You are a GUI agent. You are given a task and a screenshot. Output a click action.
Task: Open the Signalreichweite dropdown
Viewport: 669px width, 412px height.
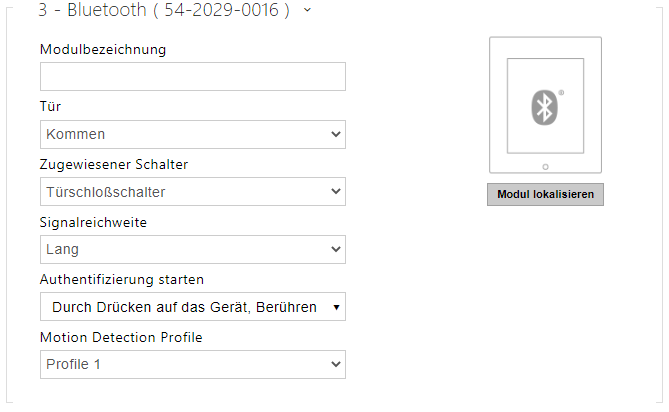[x=193, y=249]
